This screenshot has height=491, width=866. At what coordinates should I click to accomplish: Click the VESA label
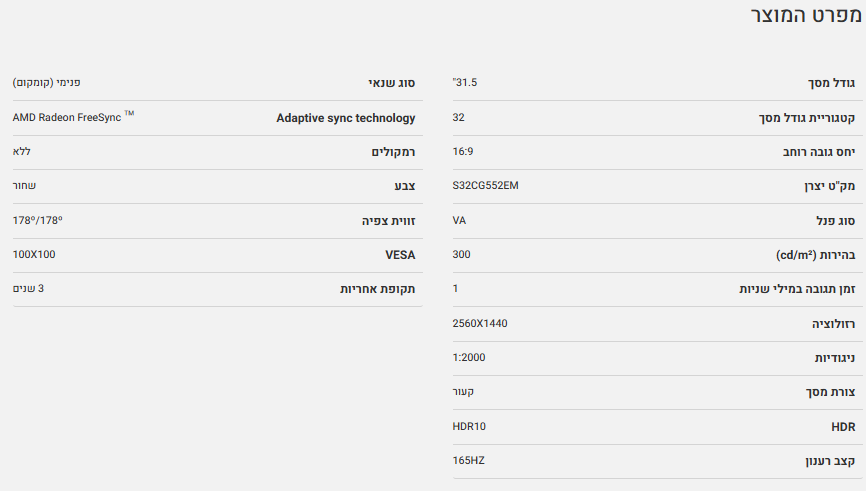(400, 255)
